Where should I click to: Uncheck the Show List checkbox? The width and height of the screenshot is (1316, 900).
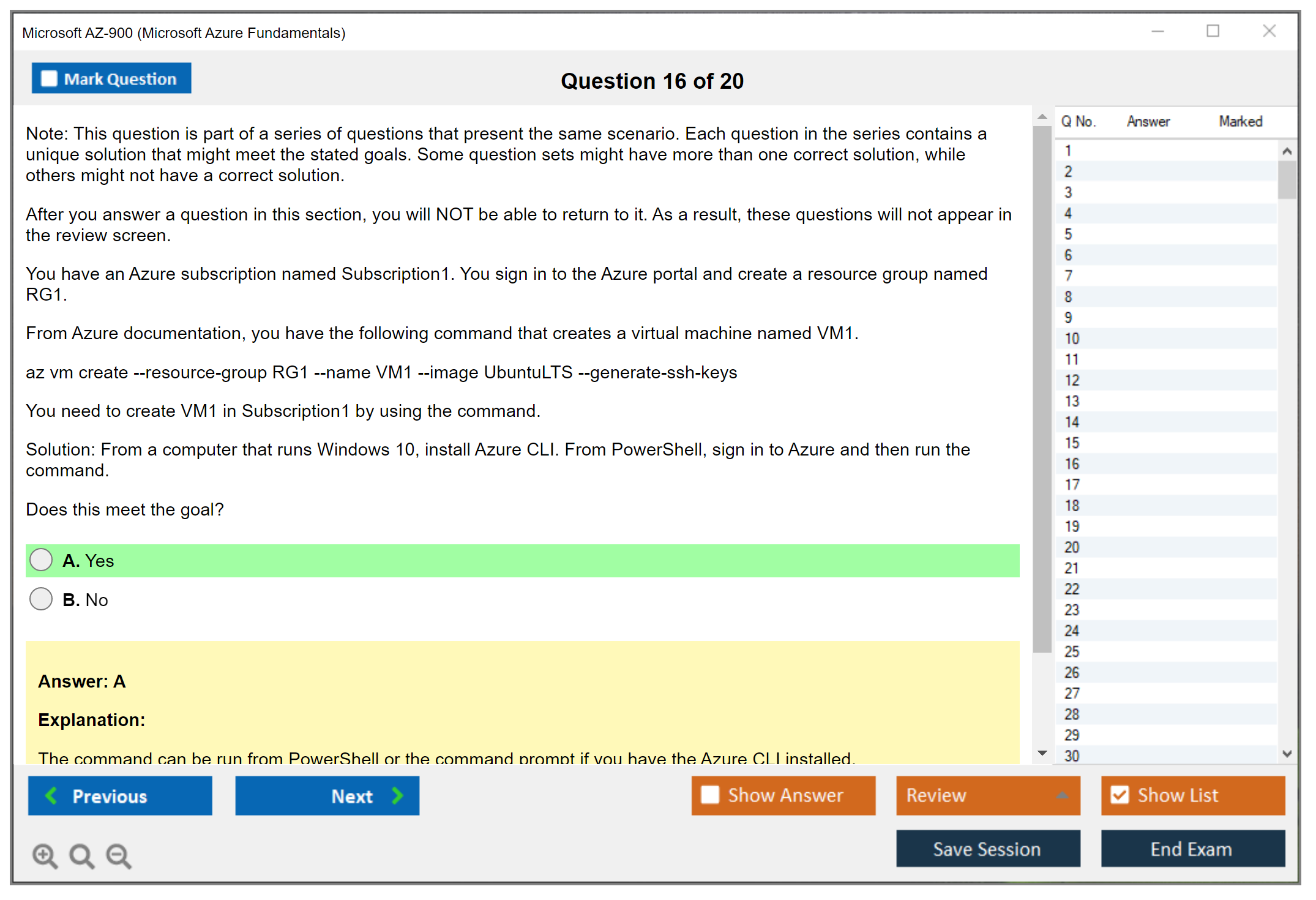[1120, 795]
